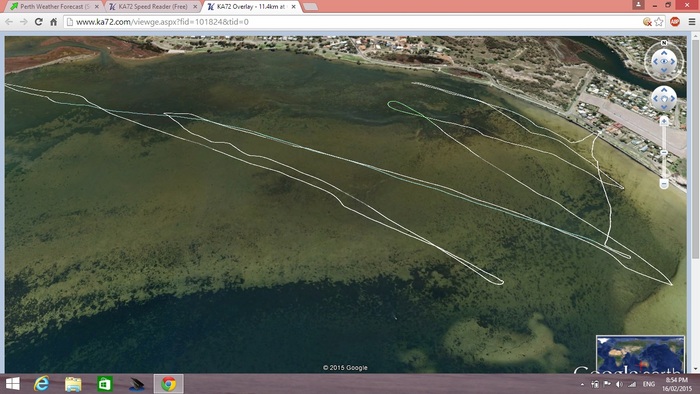Pan down using the move joystick arrow
Viewport: 700px width, 394px height.
(664, 107)
